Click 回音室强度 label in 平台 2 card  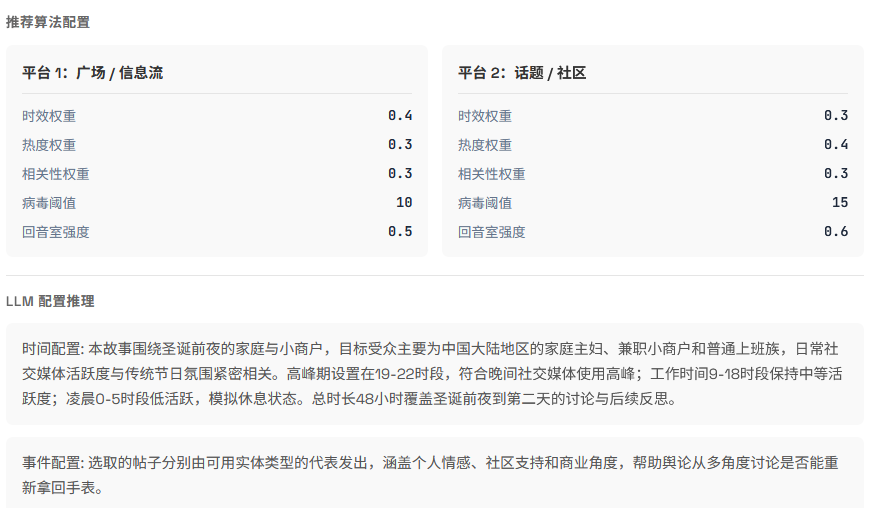pos(492,232)
